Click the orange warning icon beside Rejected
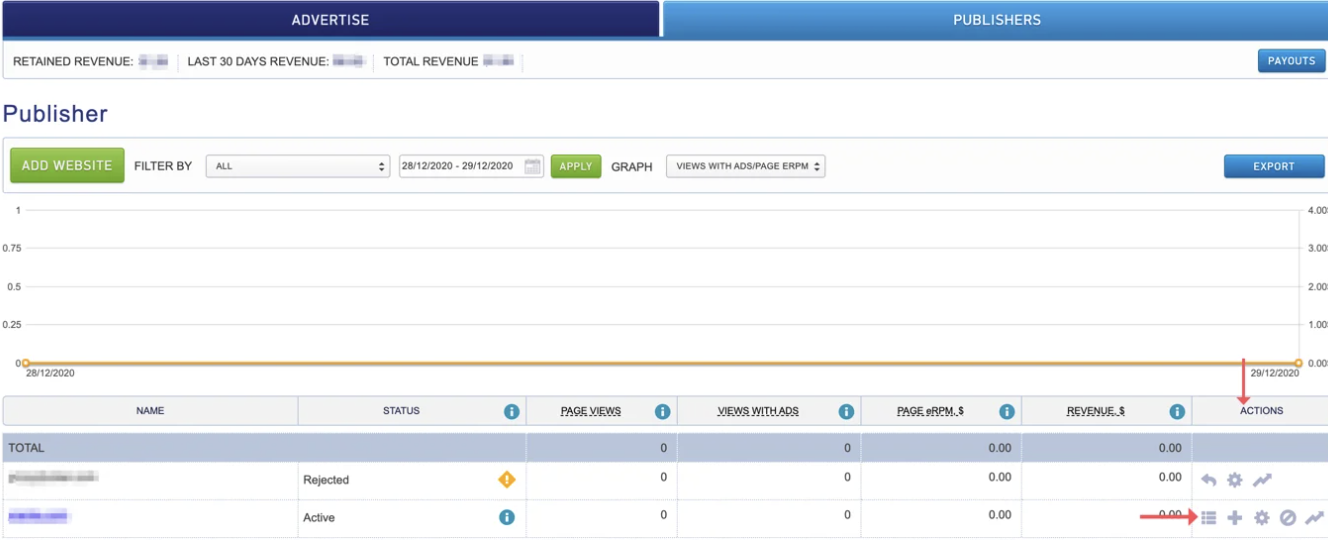 (x=507, y=480)
